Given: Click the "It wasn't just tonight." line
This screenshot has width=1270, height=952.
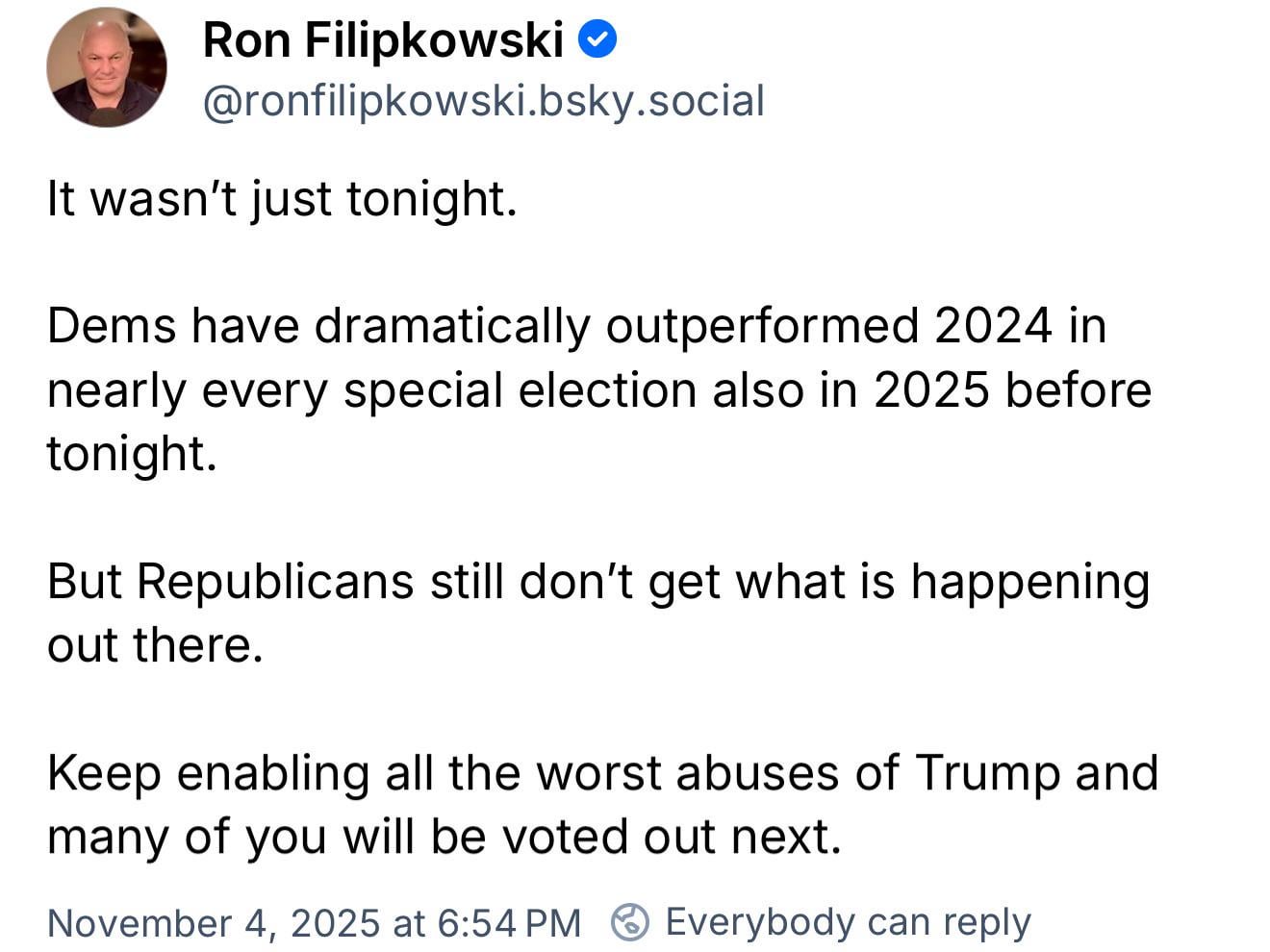Looking at the screenshot, I should (282, 199).
